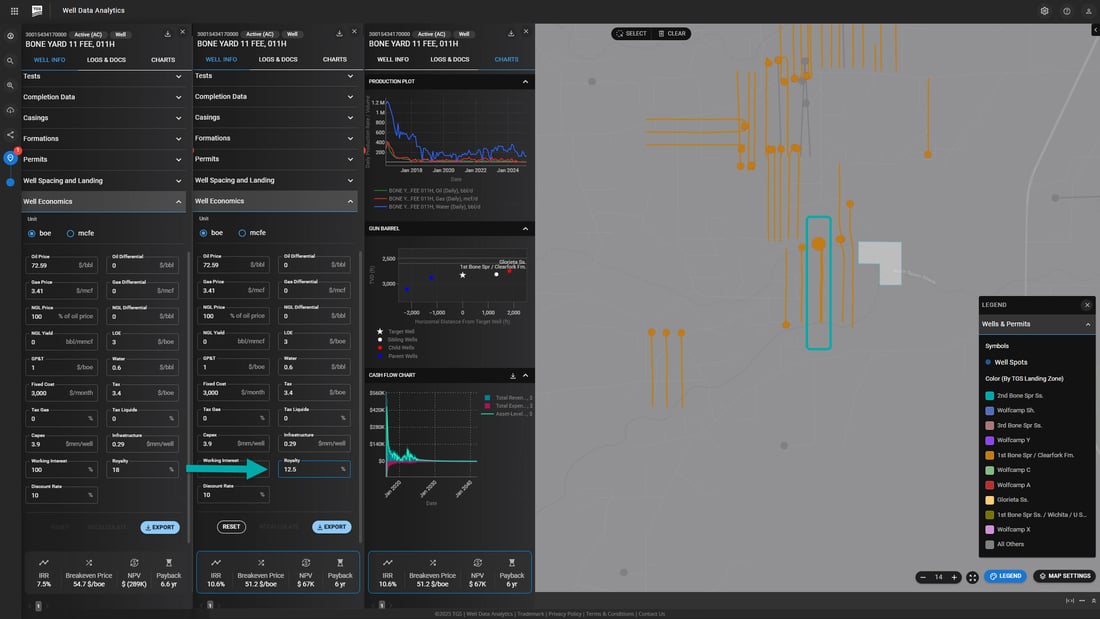
Task: Open the user account icon
Action: (x=1088, y=11)
